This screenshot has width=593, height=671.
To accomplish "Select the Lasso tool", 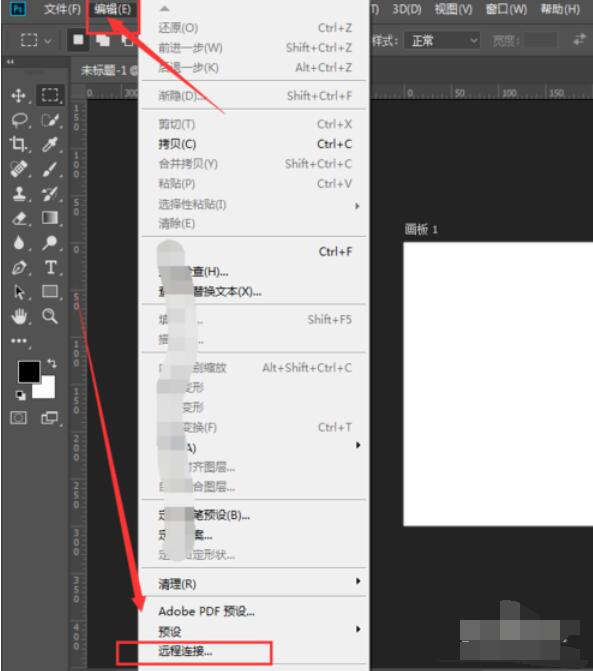I will (x=19, y=120).
